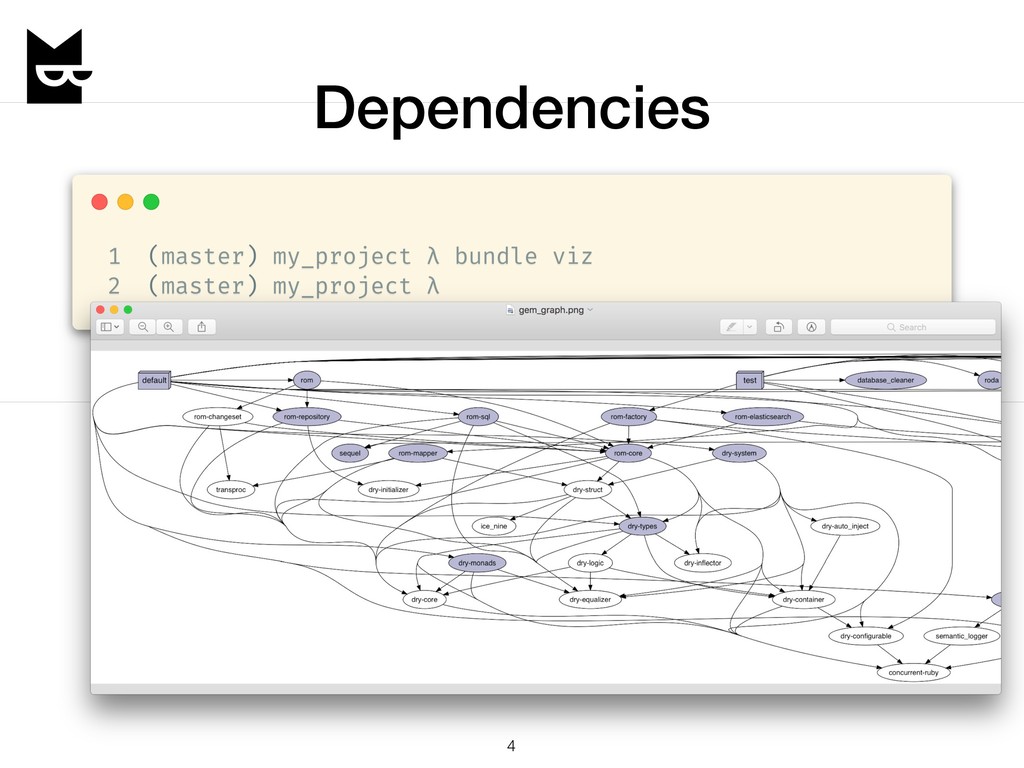This screenshot has height=768, width=1024.
Task: Close the Preview window with red button
Action: tap(100, 310)
